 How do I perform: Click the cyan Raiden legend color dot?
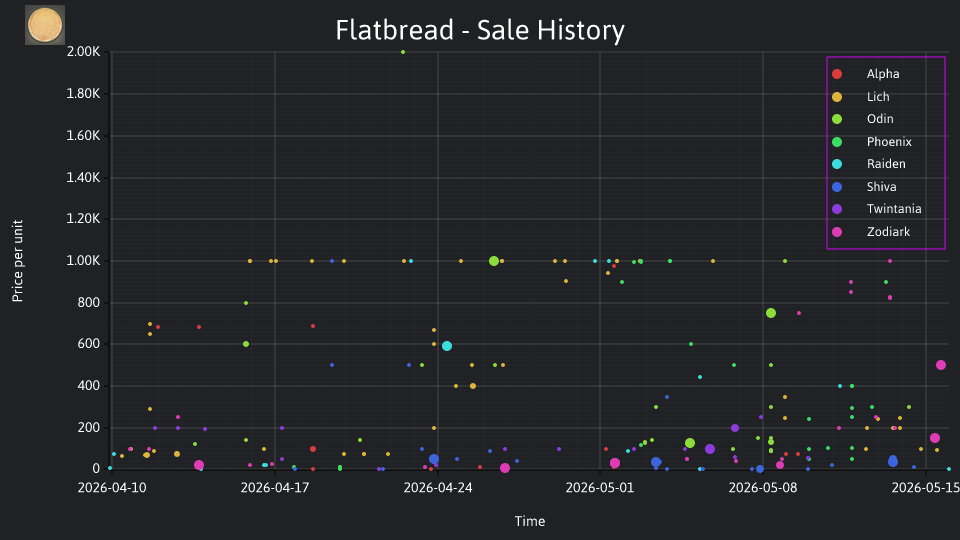837,164
